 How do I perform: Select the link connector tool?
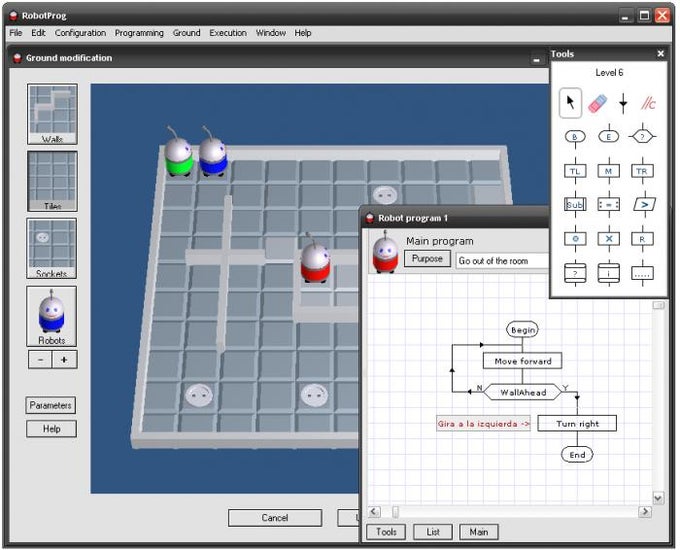tap(623, 103)
